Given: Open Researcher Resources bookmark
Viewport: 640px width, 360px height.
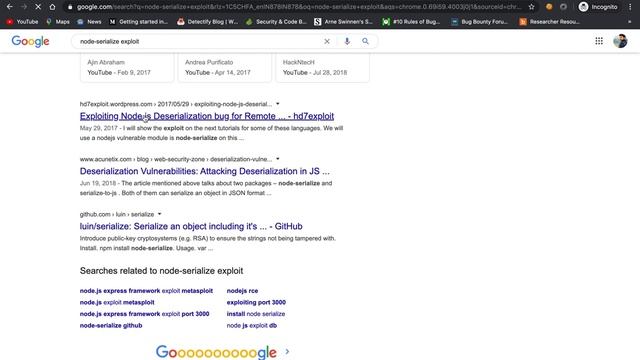Looking at the screenshot, I should coord(549,22).
